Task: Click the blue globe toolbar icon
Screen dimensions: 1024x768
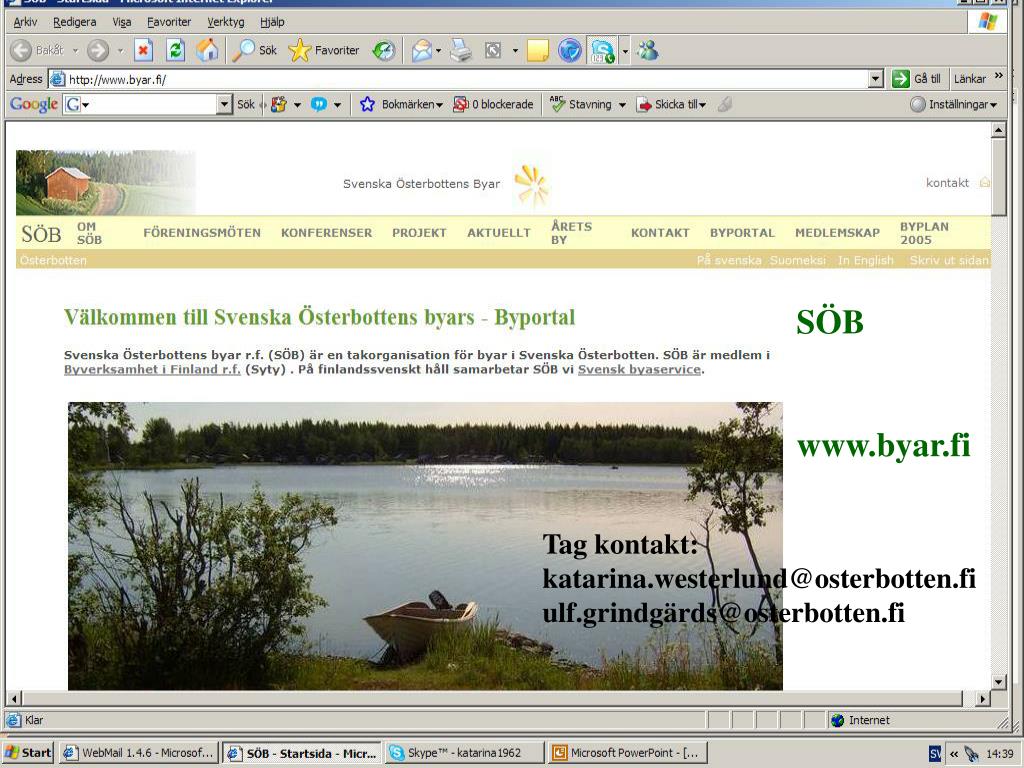Action: (x=569, y=50)
